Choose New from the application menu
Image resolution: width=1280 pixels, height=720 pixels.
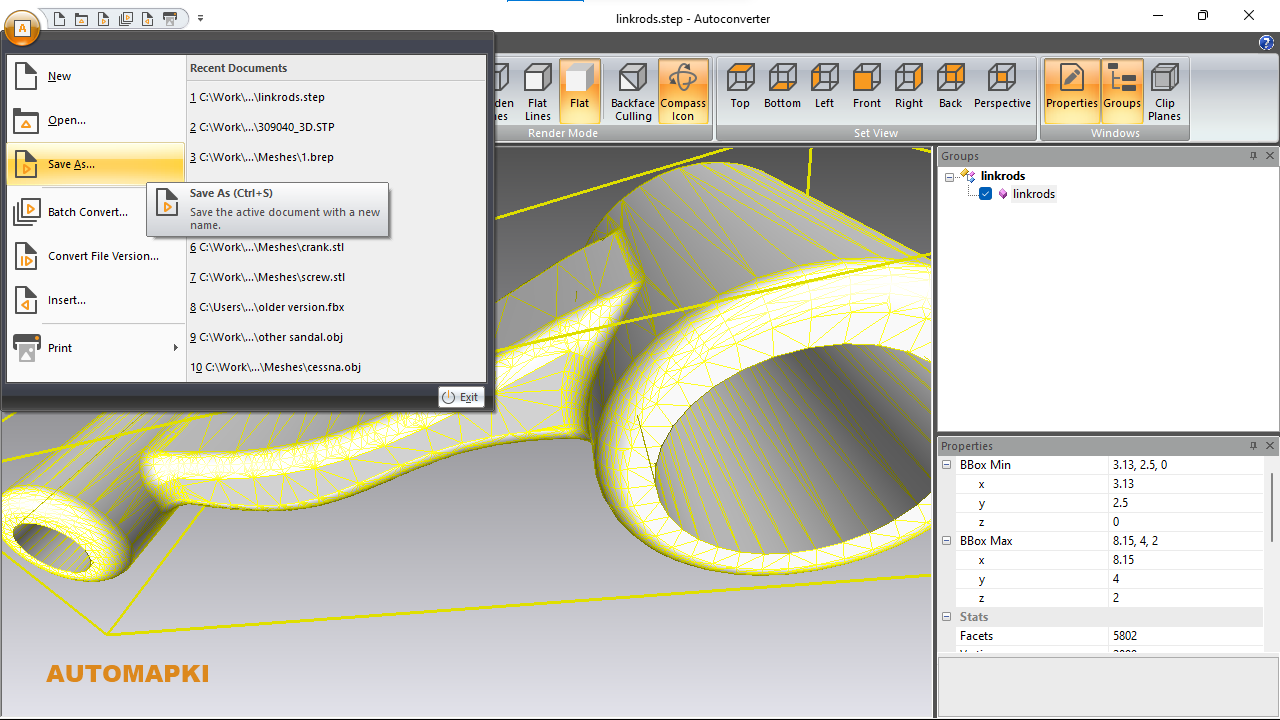[96, 76]
